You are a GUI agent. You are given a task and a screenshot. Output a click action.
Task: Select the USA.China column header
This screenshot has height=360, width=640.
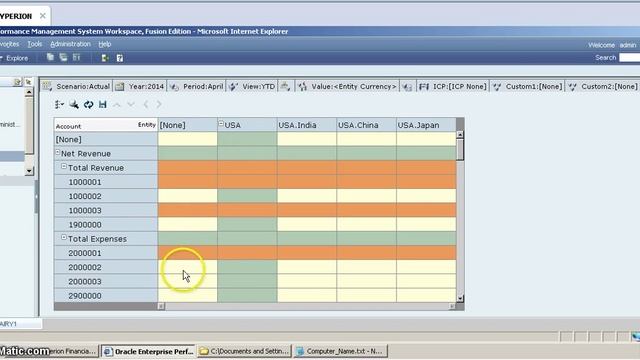(366, 125)
